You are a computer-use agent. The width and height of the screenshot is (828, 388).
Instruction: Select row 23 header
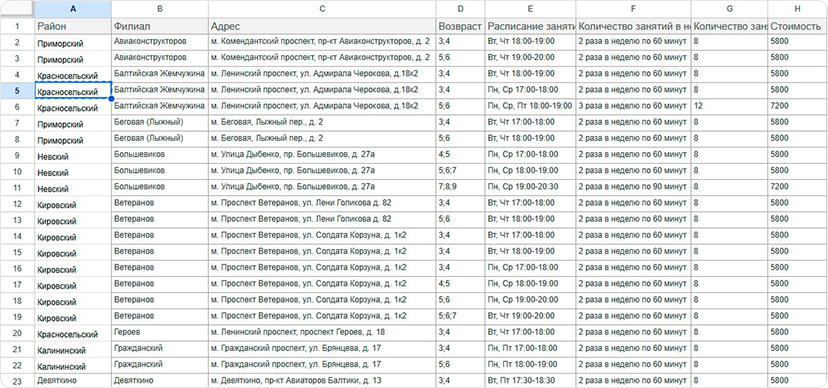click(x=17, y=381)
